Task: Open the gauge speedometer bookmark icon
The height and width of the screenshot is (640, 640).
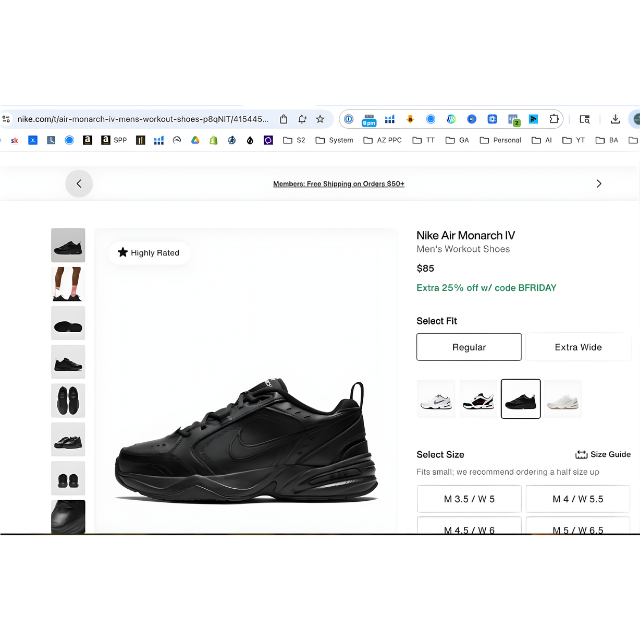Action: pos(177,140)
